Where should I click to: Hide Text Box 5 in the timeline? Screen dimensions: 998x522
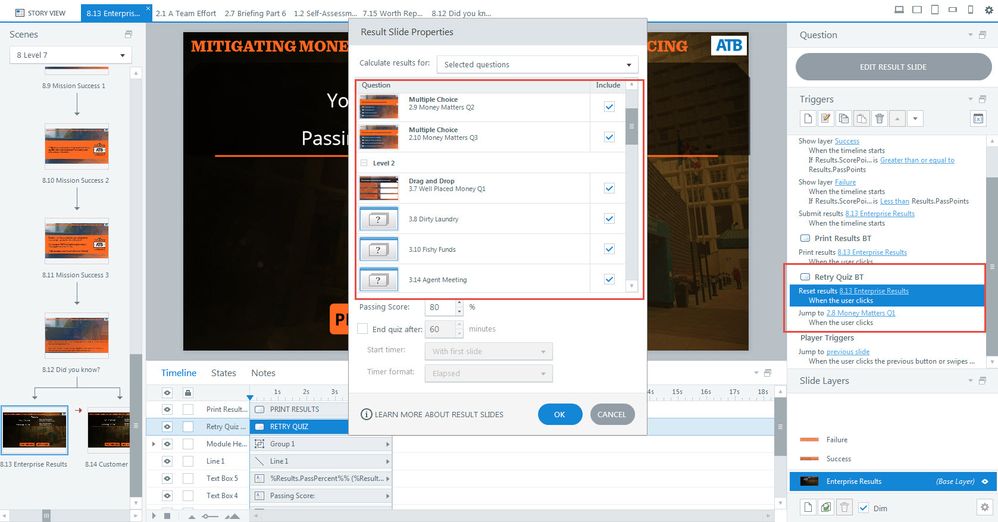pyautogui.click(x=167, y=478)
